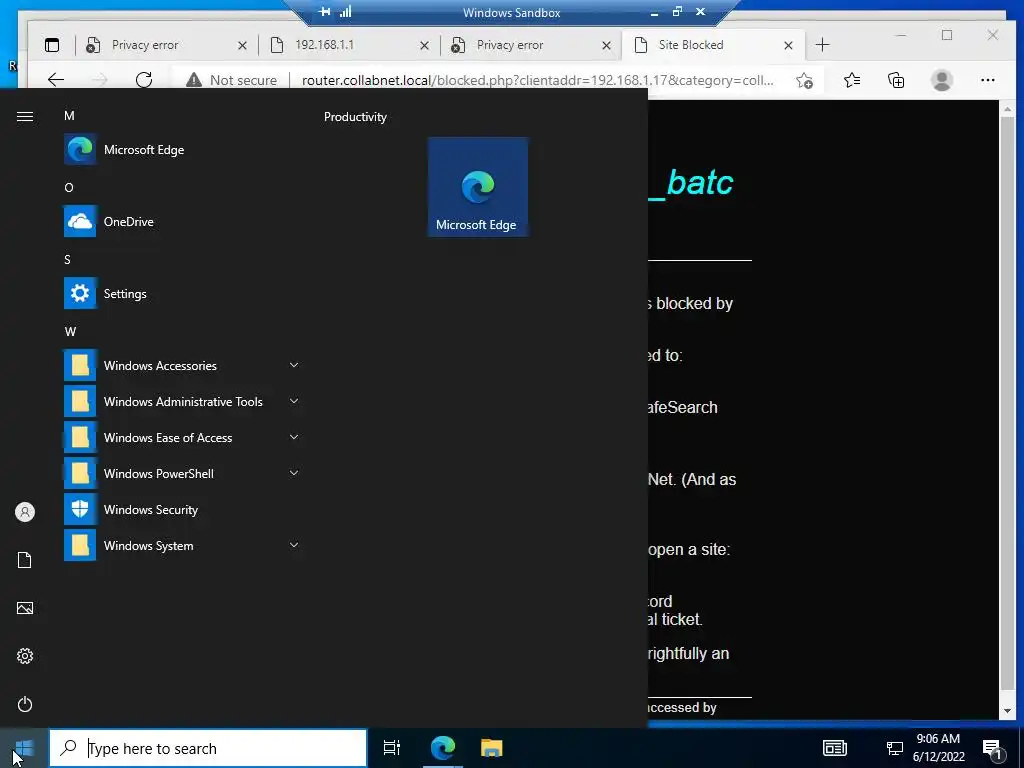
Task: Go back in Edge browser
Action: pyautogui.click(x=56, y=80)
